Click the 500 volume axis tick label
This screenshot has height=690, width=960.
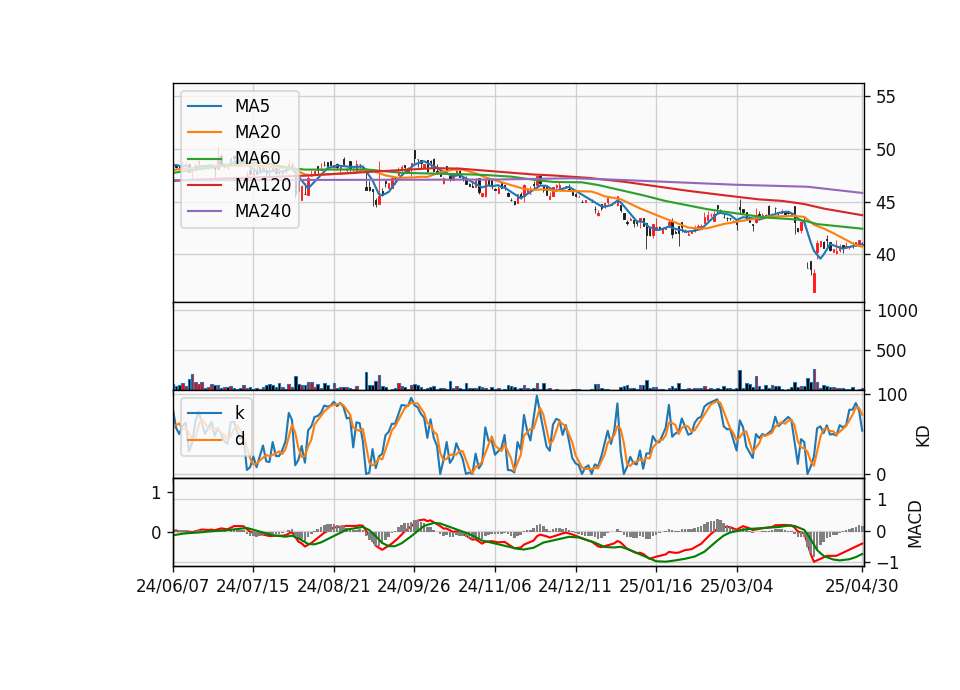point(891,351)
